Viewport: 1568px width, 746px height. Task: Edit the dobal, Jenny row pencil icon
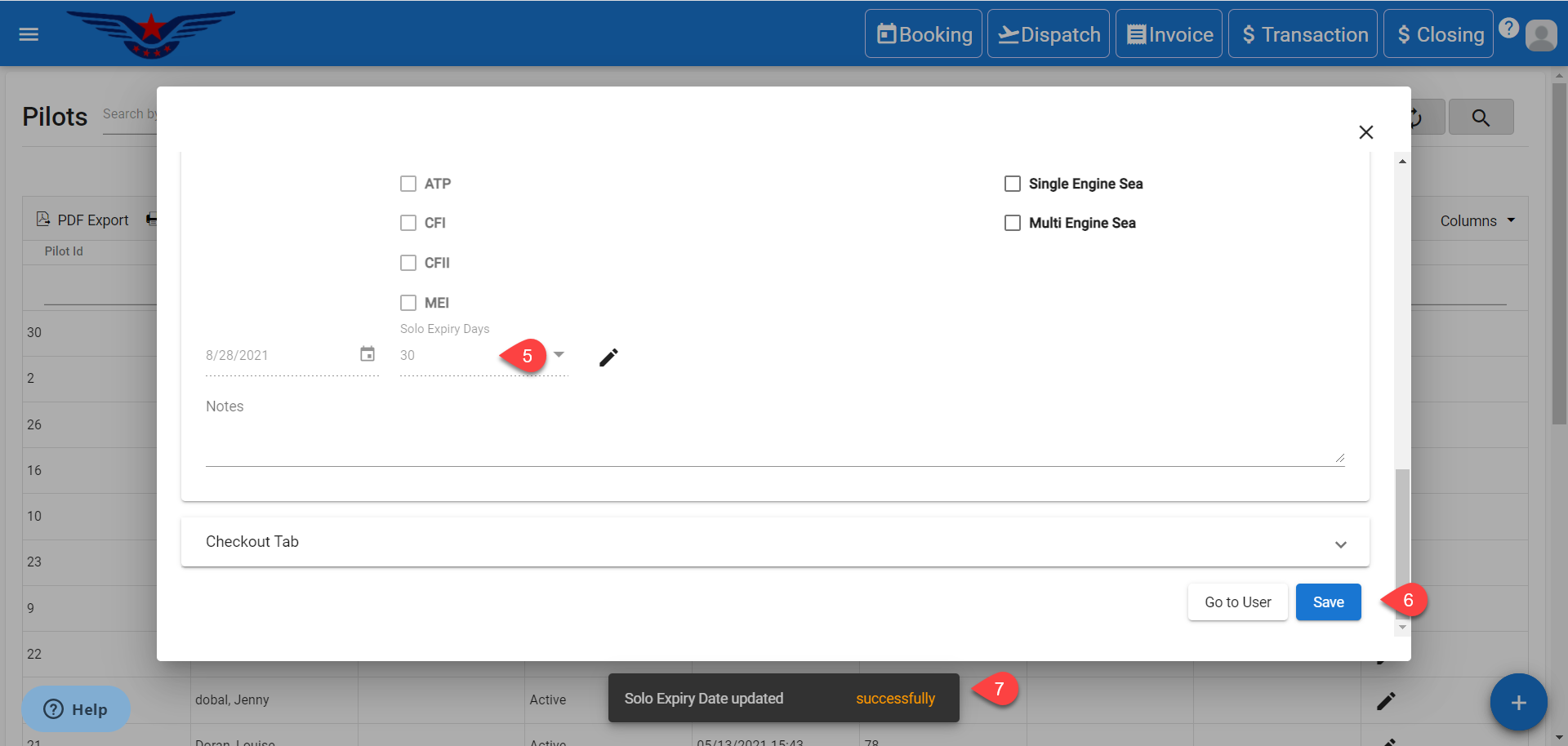click(x=1385, y=701)
